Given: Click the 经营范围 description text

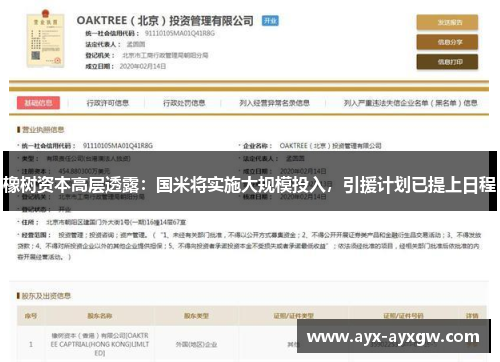Looking at the screenshot, I should point(249,246).
